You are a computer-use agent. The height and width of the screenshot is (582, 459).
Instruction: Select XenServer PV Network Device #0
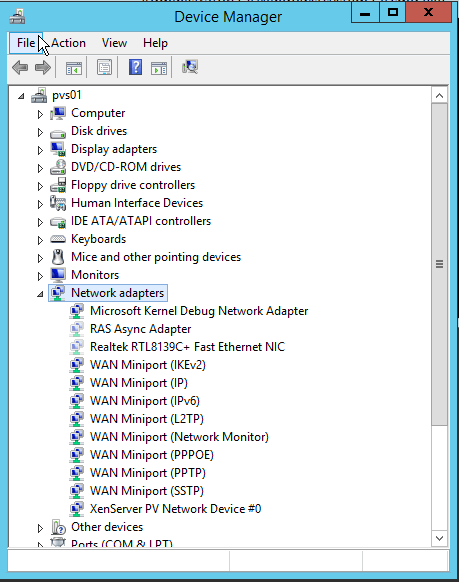tap(176, 509)
